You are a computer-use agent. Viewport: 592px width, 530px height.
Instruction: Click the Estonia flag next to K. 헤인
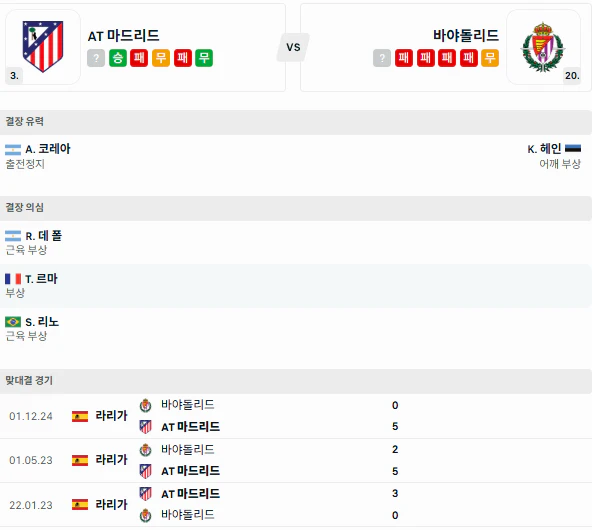coord(573,149)
